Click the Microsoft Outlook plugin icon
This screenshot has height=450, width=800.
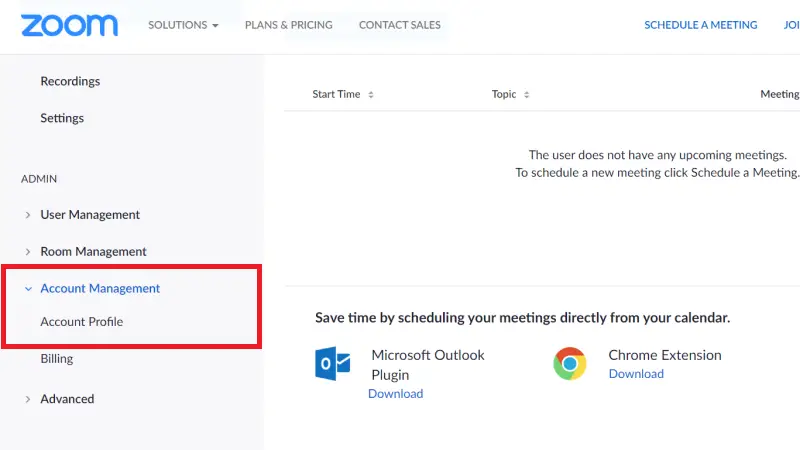(333, 363)
